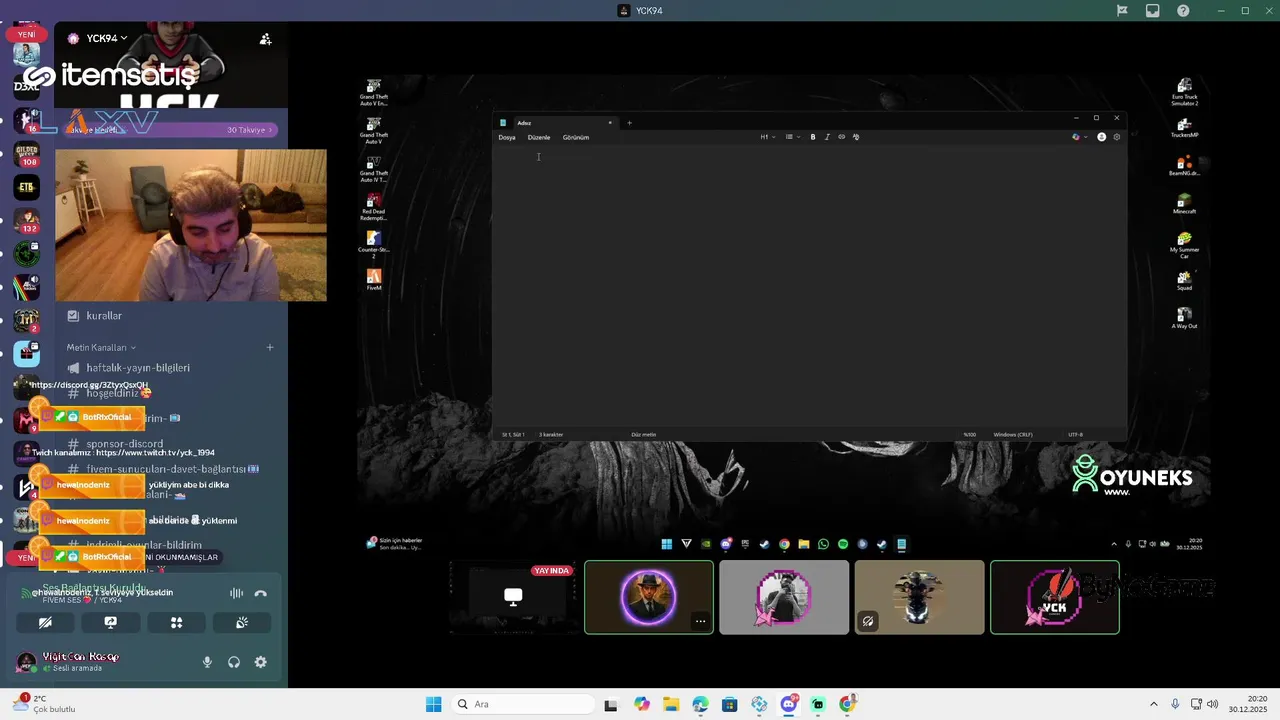This screenshot has height=720, width=1280.
Task: Clear formatting icon in Notepad toolbar
Action: (x=856, y=137)
